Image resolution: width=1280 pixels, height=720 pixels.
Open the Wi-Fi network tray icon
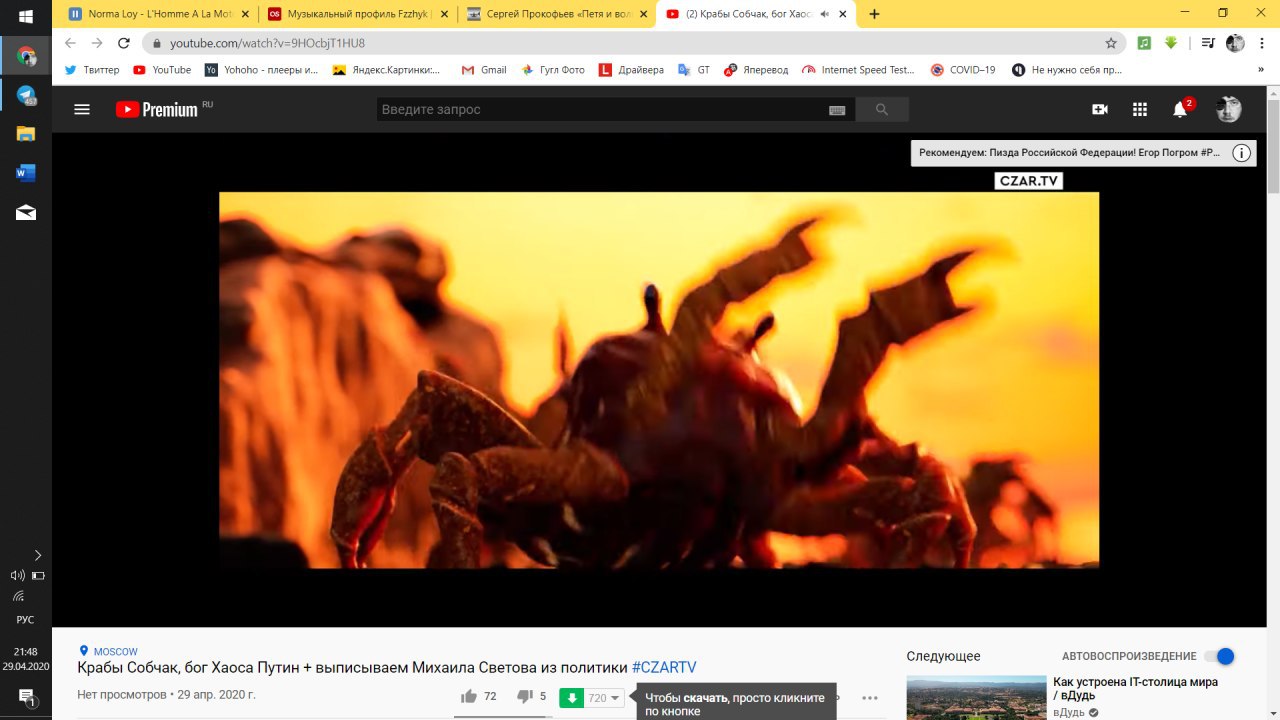(x=18, y=597)
